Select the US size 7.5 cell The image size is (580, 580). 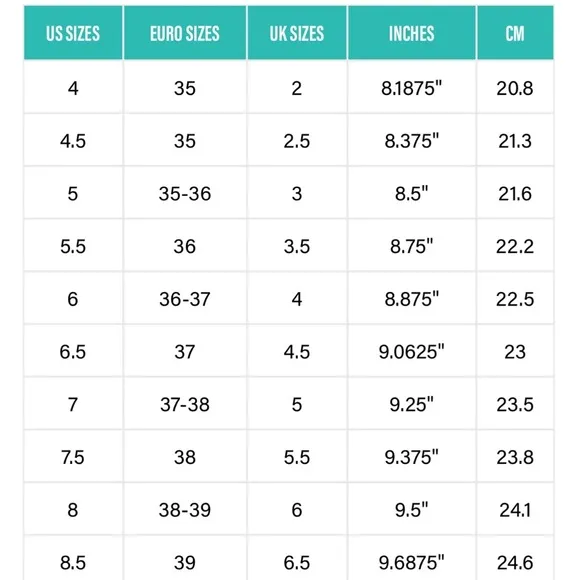coord(73,456)
